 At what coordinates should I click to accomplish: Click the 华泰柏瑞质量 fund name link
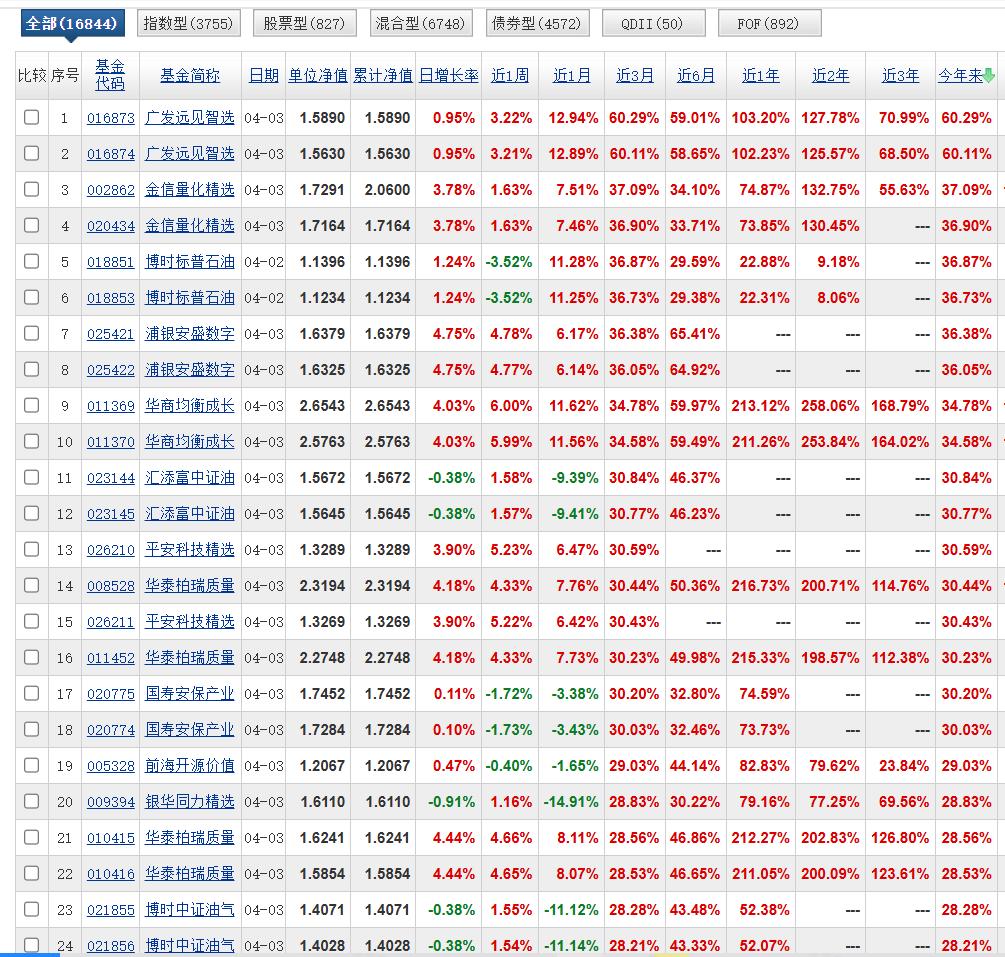point(190,585)
